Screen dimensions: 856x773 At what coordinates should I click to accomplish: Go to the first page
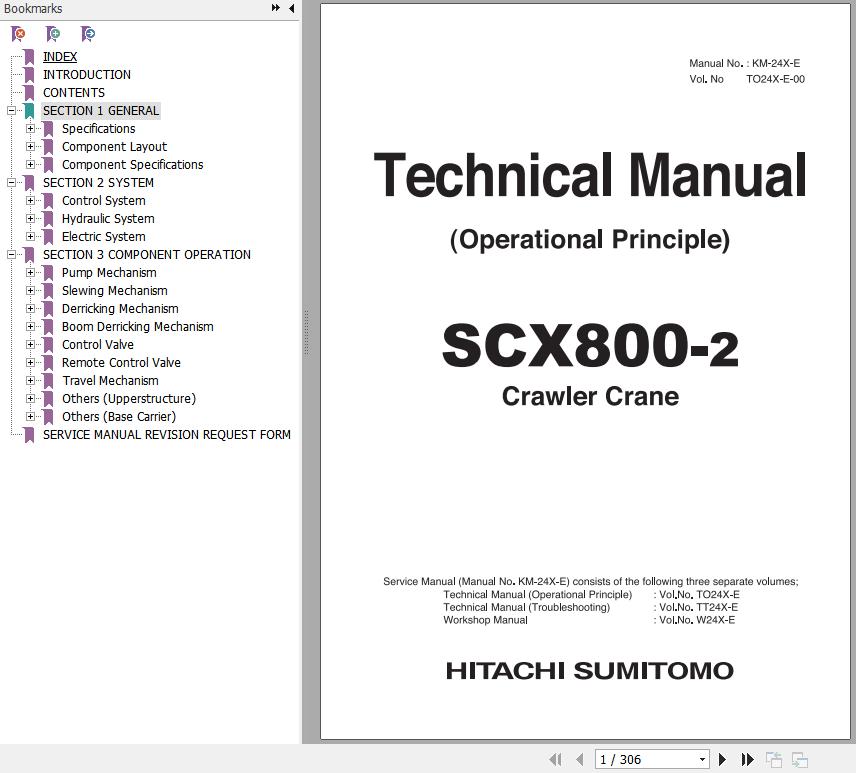tap(556, 759)
